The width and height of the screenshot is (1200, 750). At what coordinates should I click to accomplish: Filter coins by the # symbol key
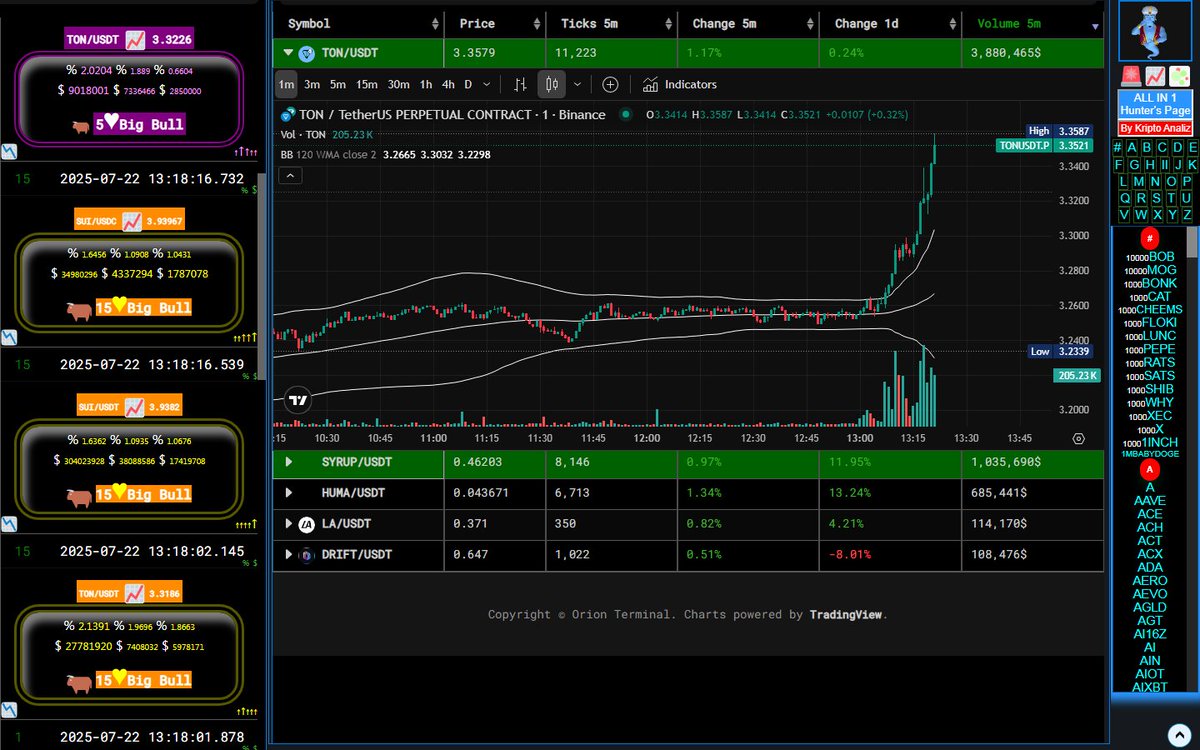coord(1118,148)
